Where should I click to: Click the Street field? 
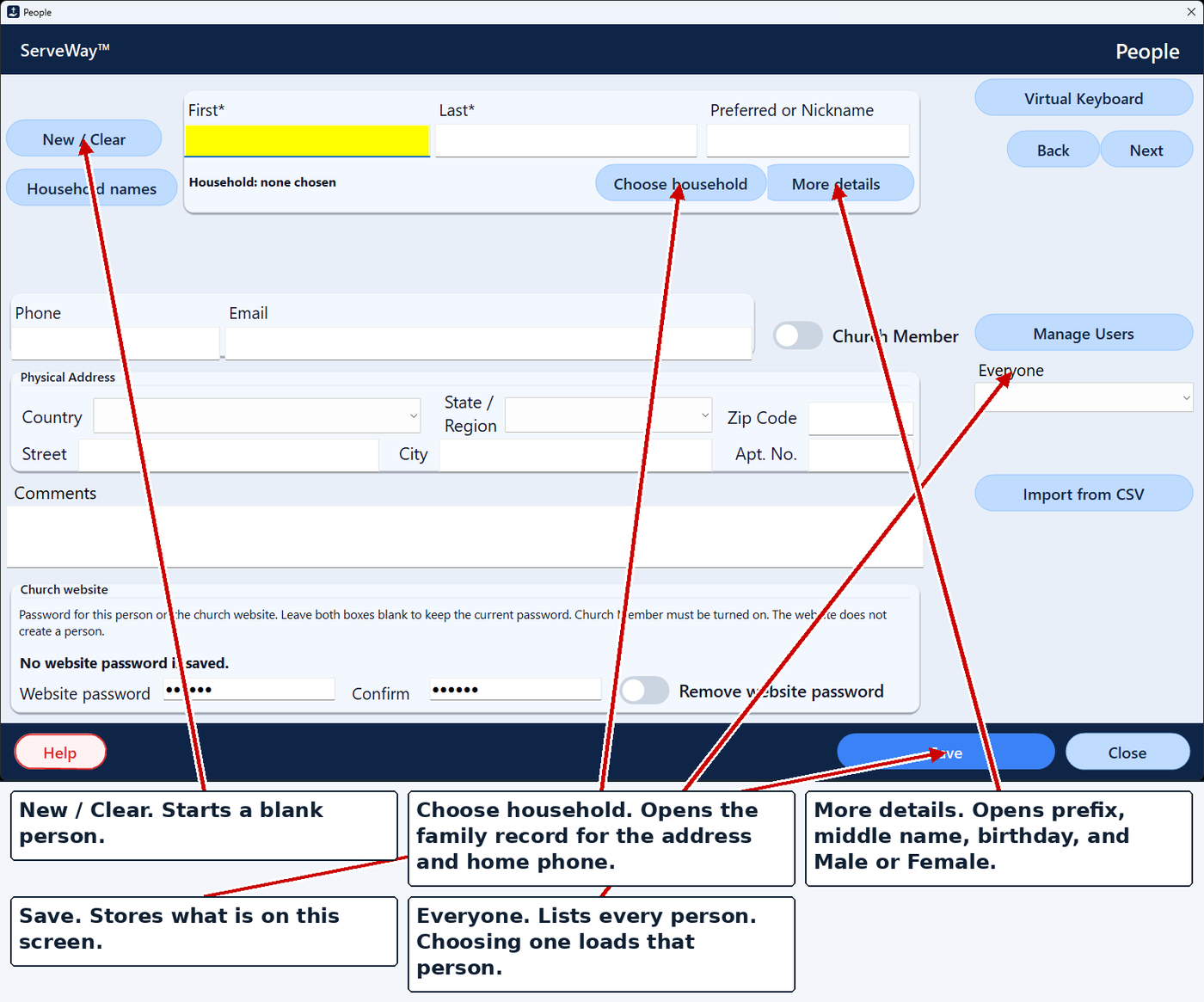(228, 455)
